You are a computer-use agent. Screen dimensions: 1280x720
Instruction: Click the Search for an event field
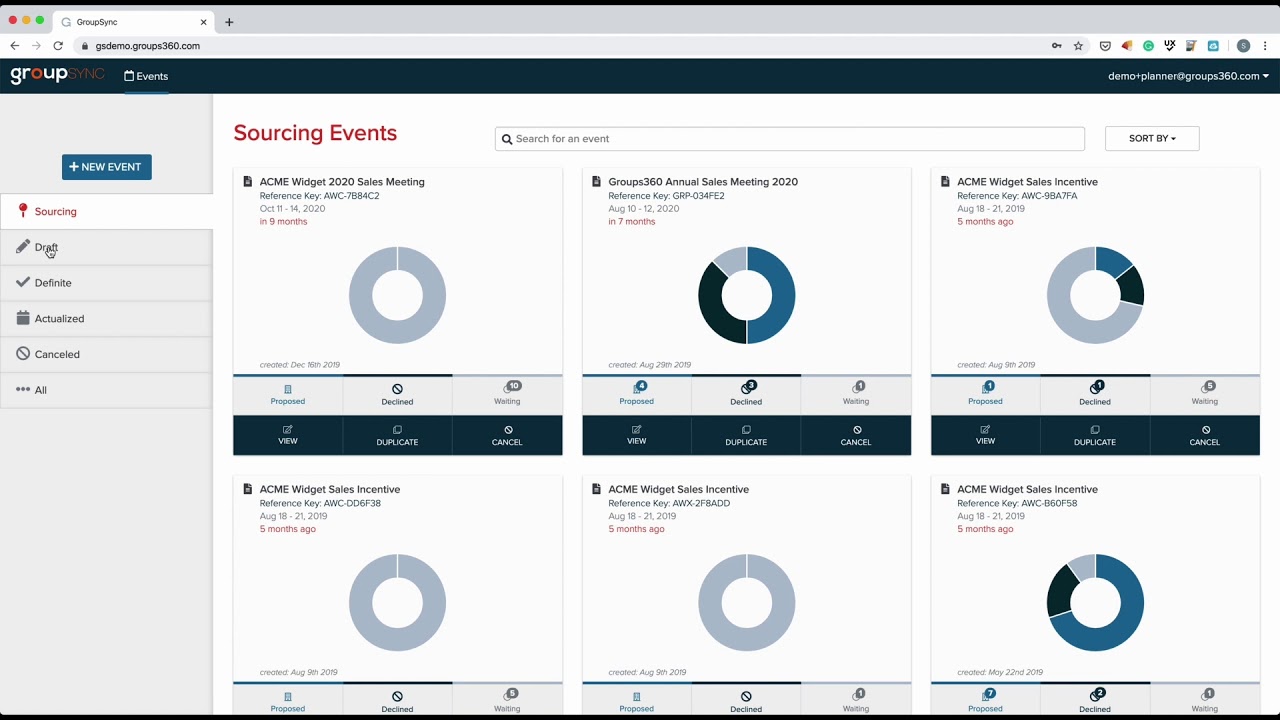790,139
